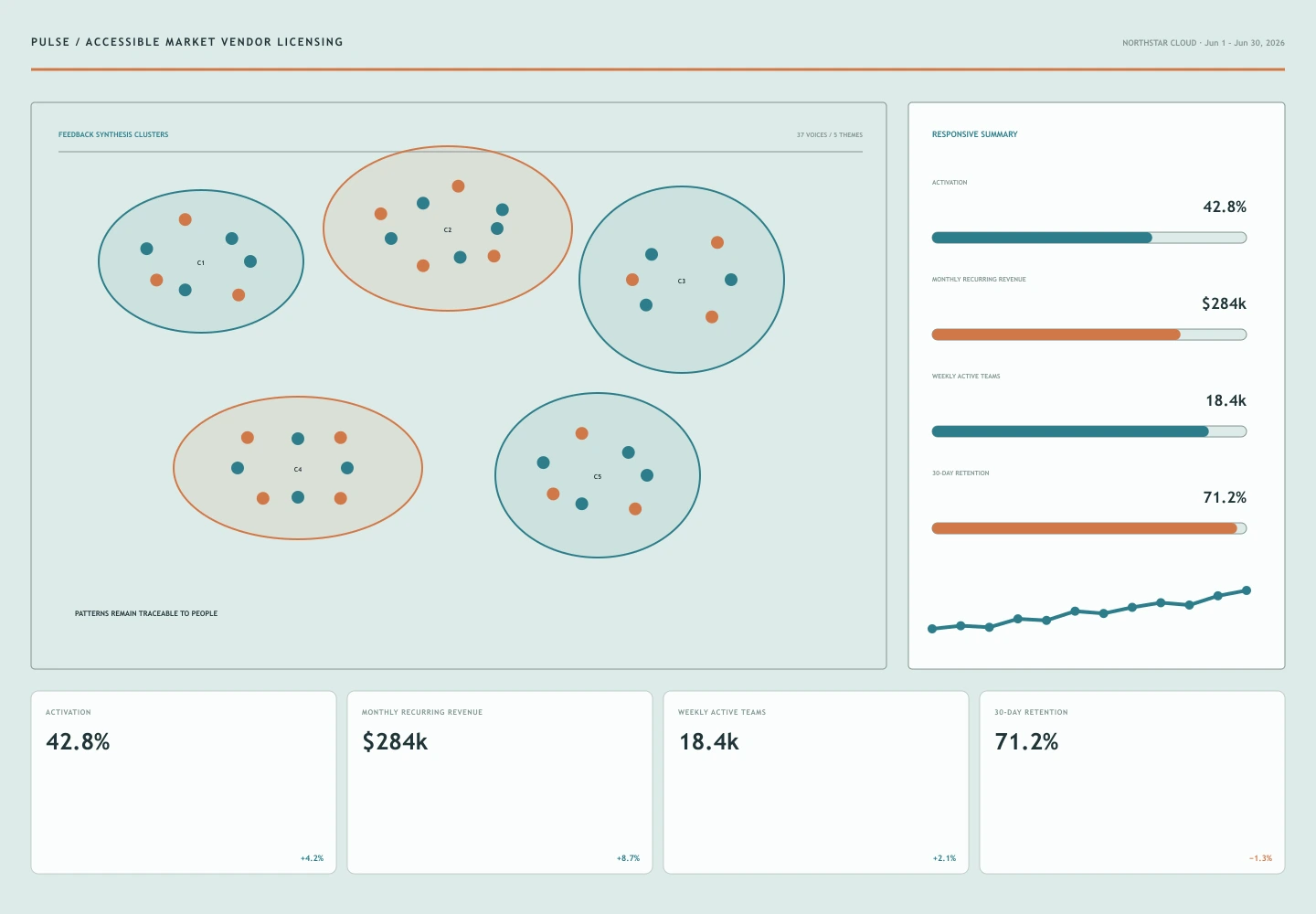
Task: Click '30-Day Retention' label in Responsive Summary
Action: (960, 473)
